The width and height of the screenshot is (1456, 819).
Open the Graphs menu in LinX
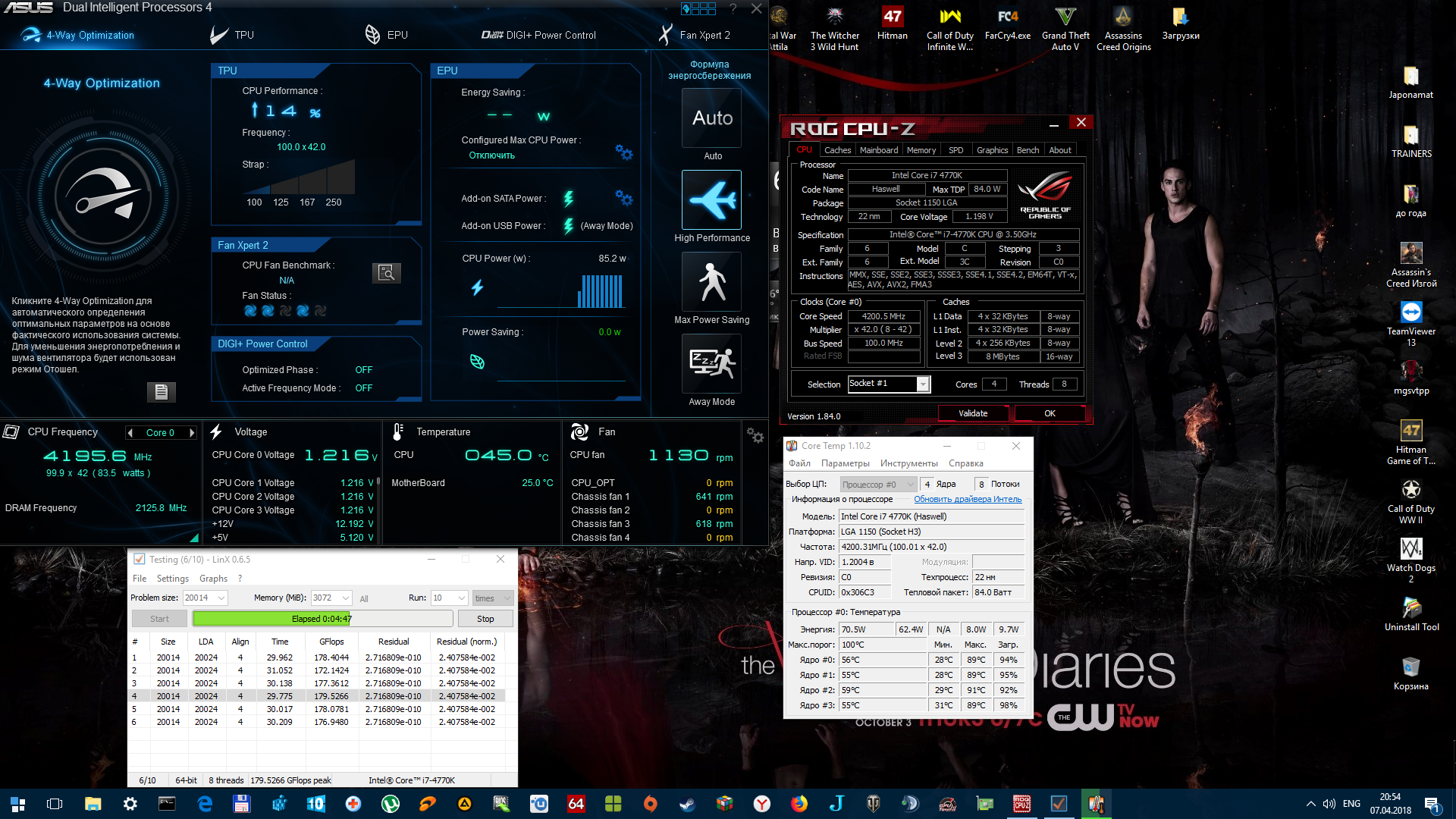click(x=213, y=579)
